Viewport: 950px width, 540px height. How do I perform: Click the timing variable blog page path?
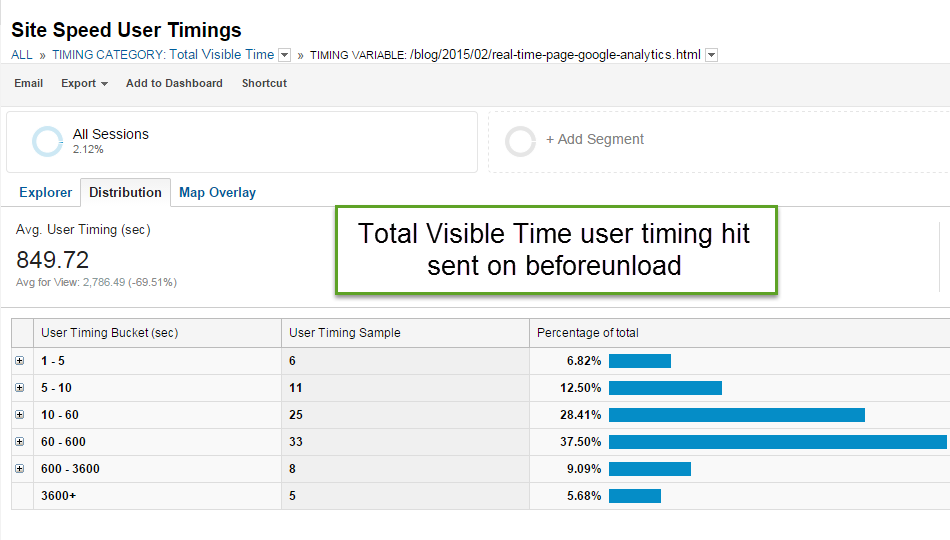coord(555,55)
